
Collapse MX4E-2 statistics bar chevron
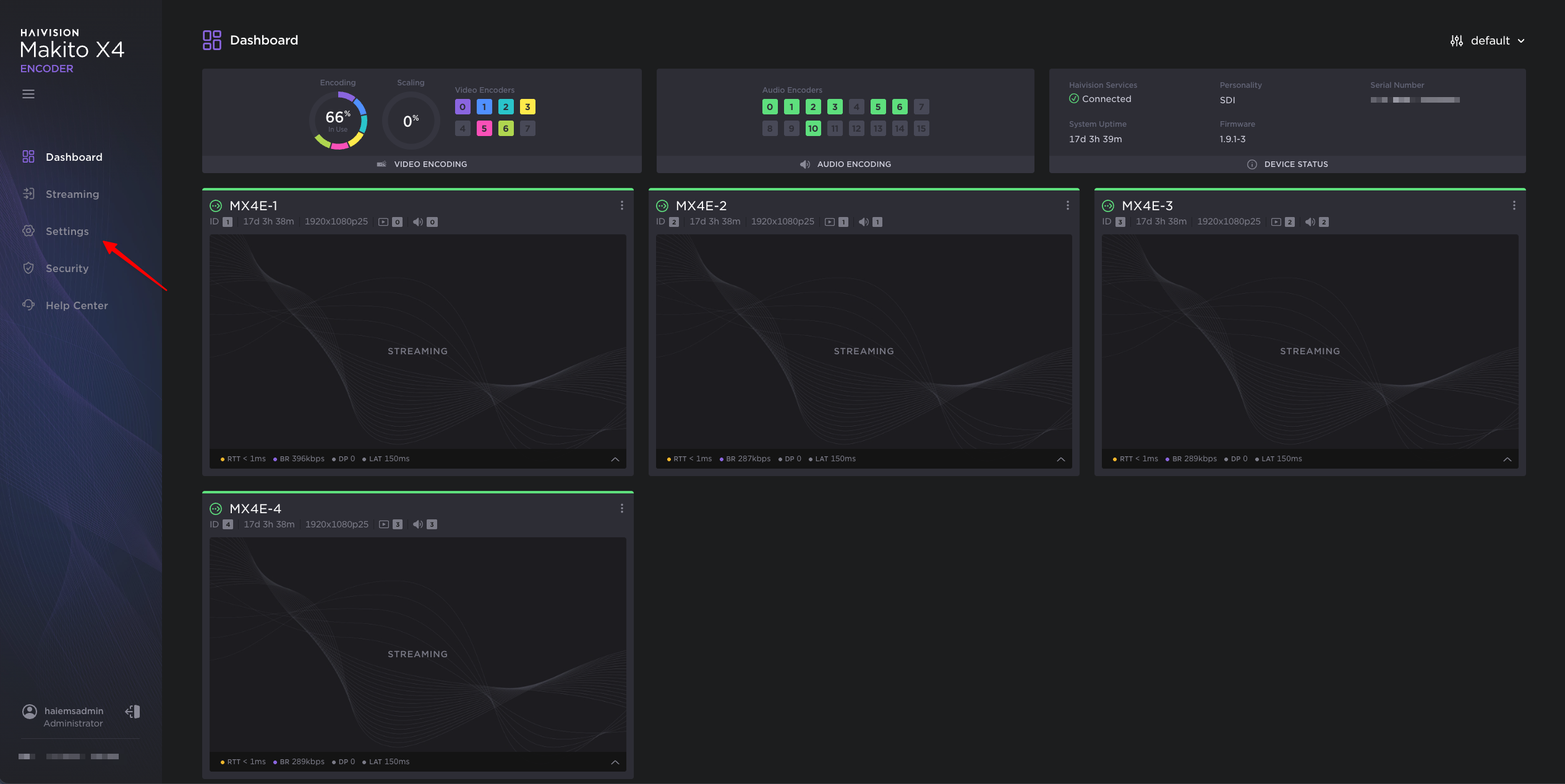1061,459
